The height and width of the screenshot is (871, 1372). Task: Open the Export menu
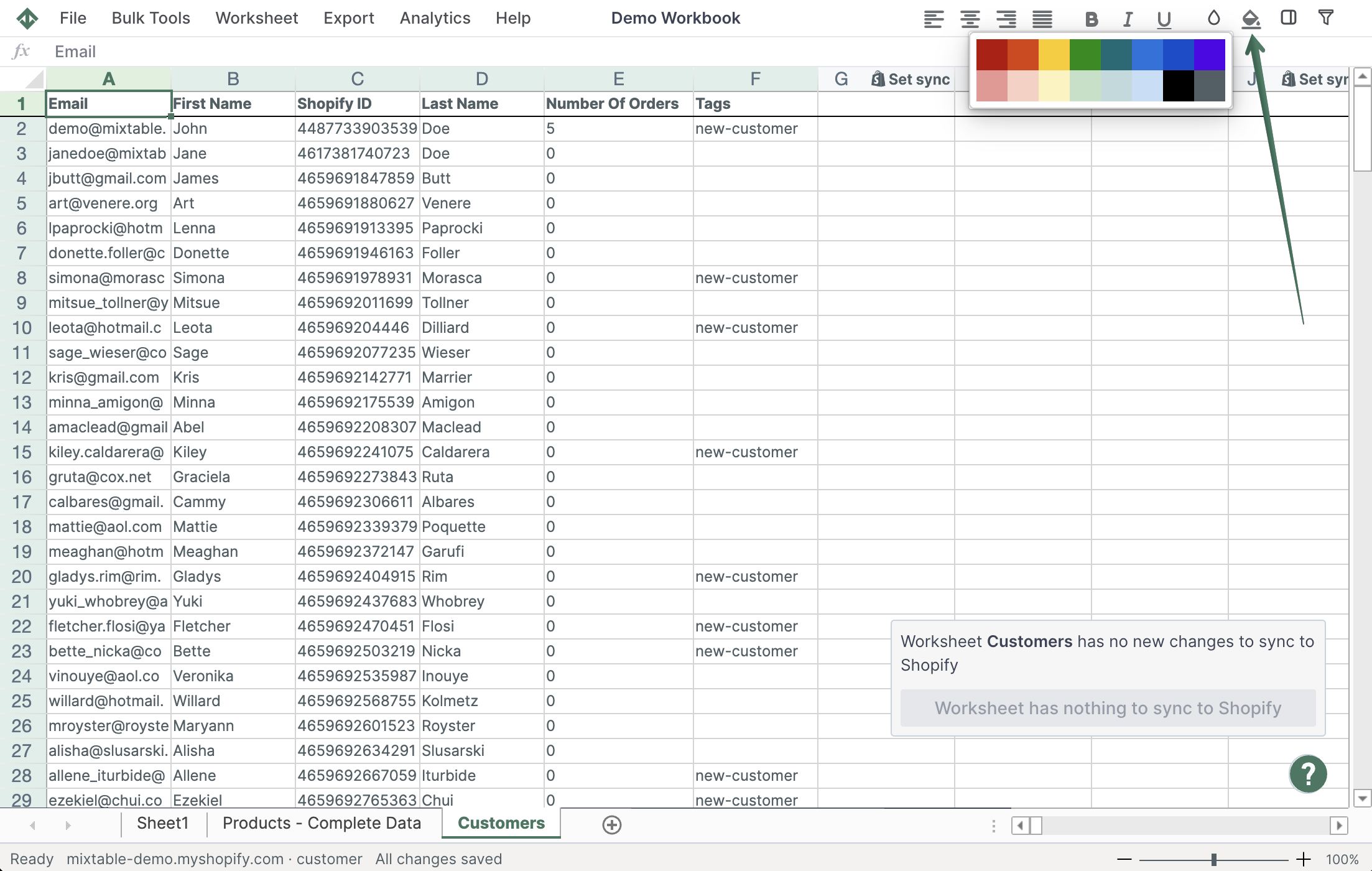pyautogui.click(x=348, y=18)
